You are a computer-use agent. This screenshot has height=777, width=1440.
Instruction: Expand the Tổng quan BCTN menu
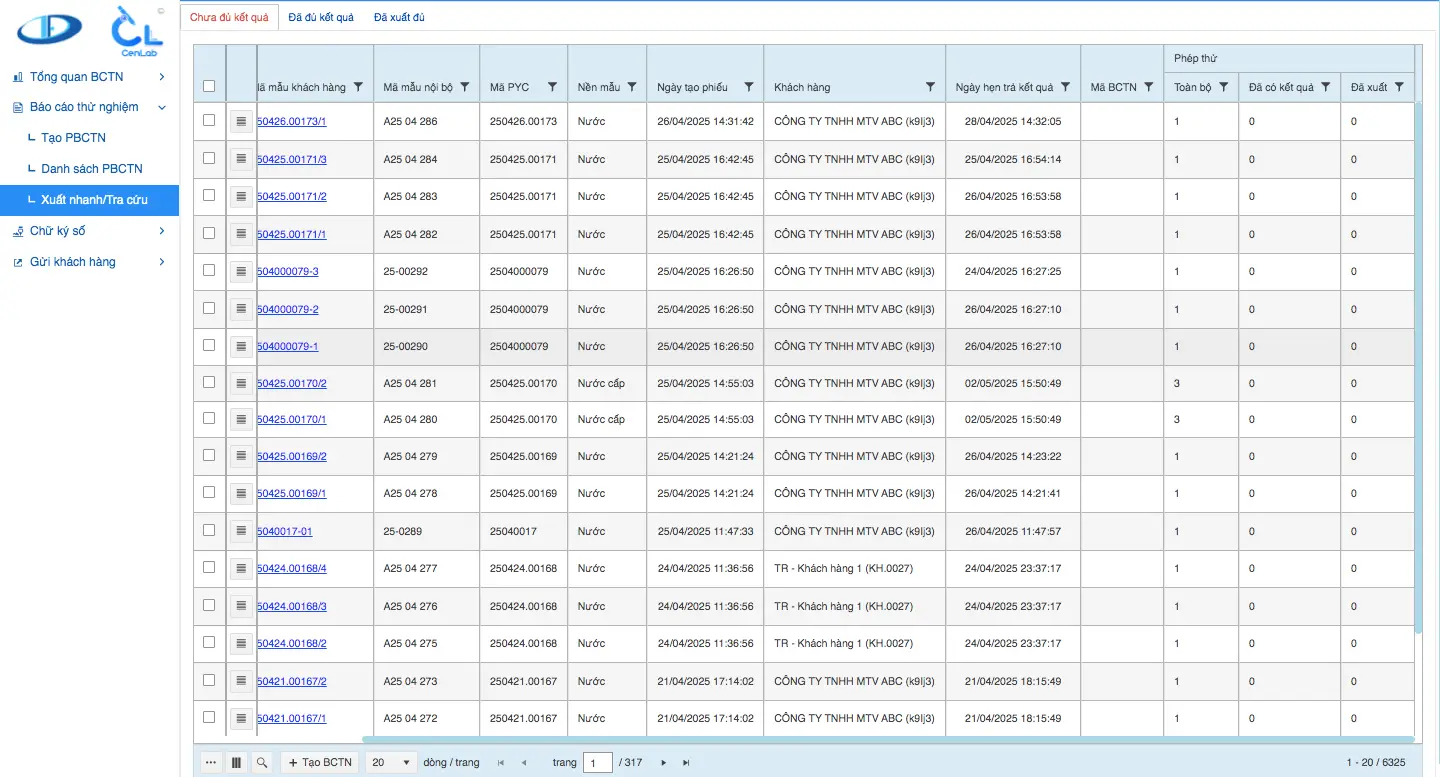point(89,77)
